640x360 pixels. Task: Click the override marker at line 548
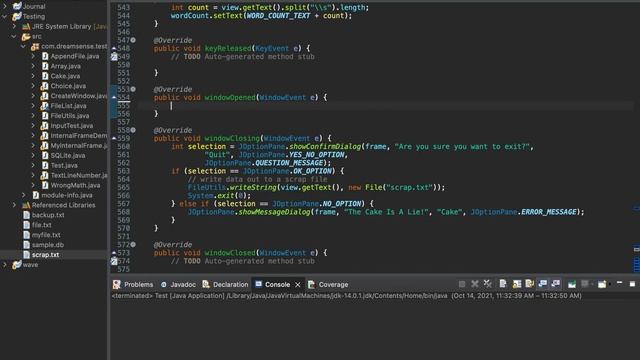[x=114, y=48]
